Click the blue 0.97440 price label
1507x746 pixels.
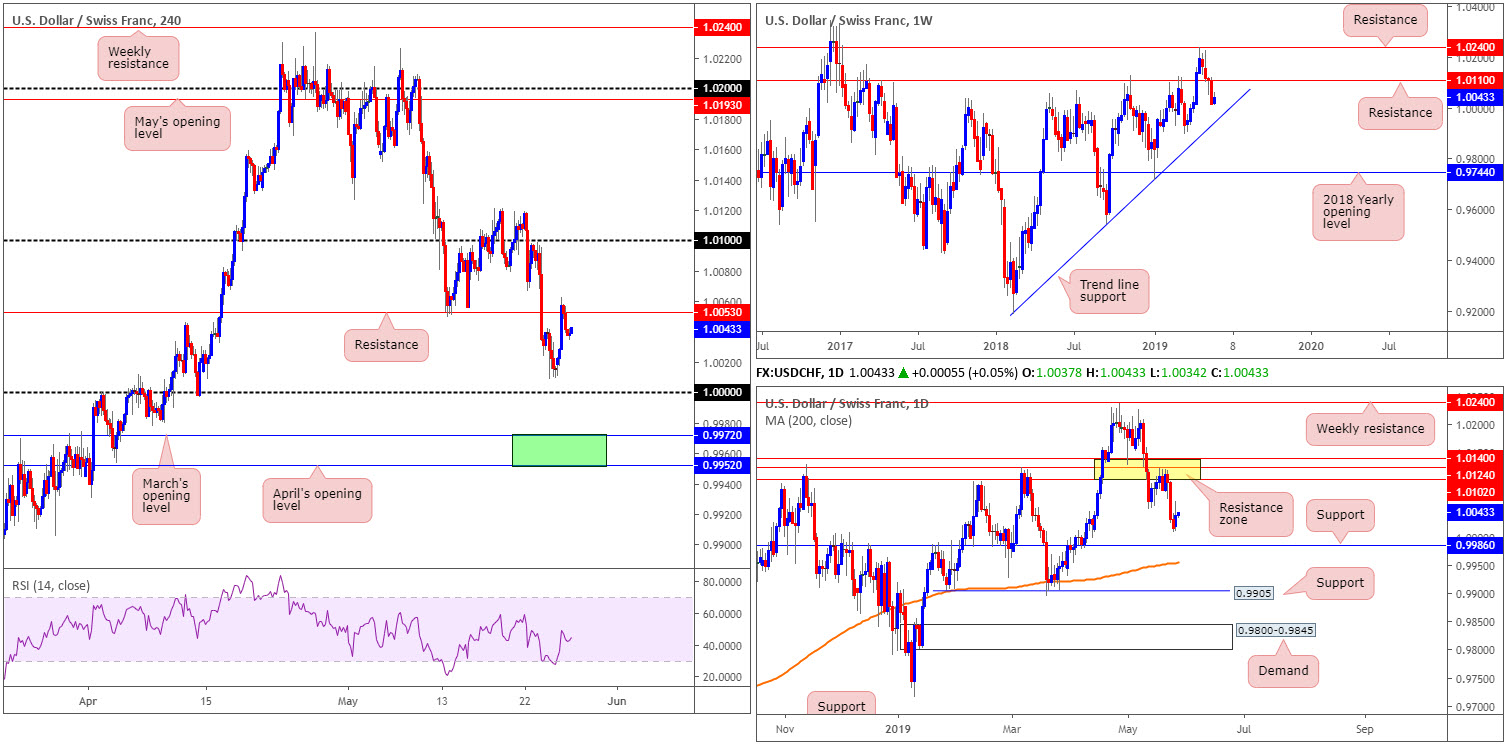1475,173
